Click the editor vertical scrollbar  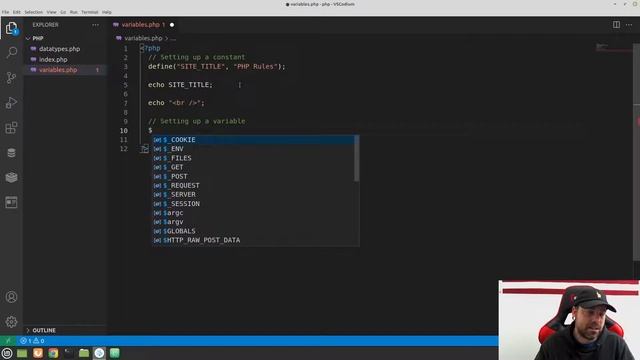(637, 151)
